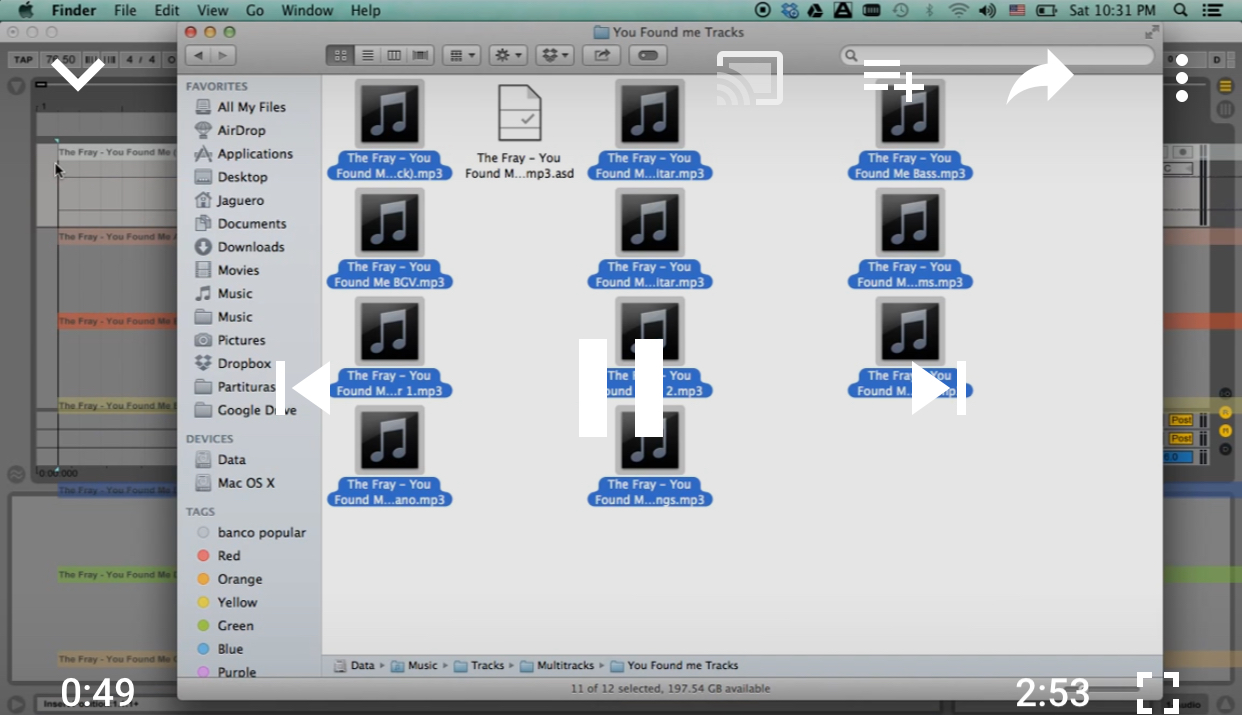
Task: Open the Go menu
Action: coord(254,10)
